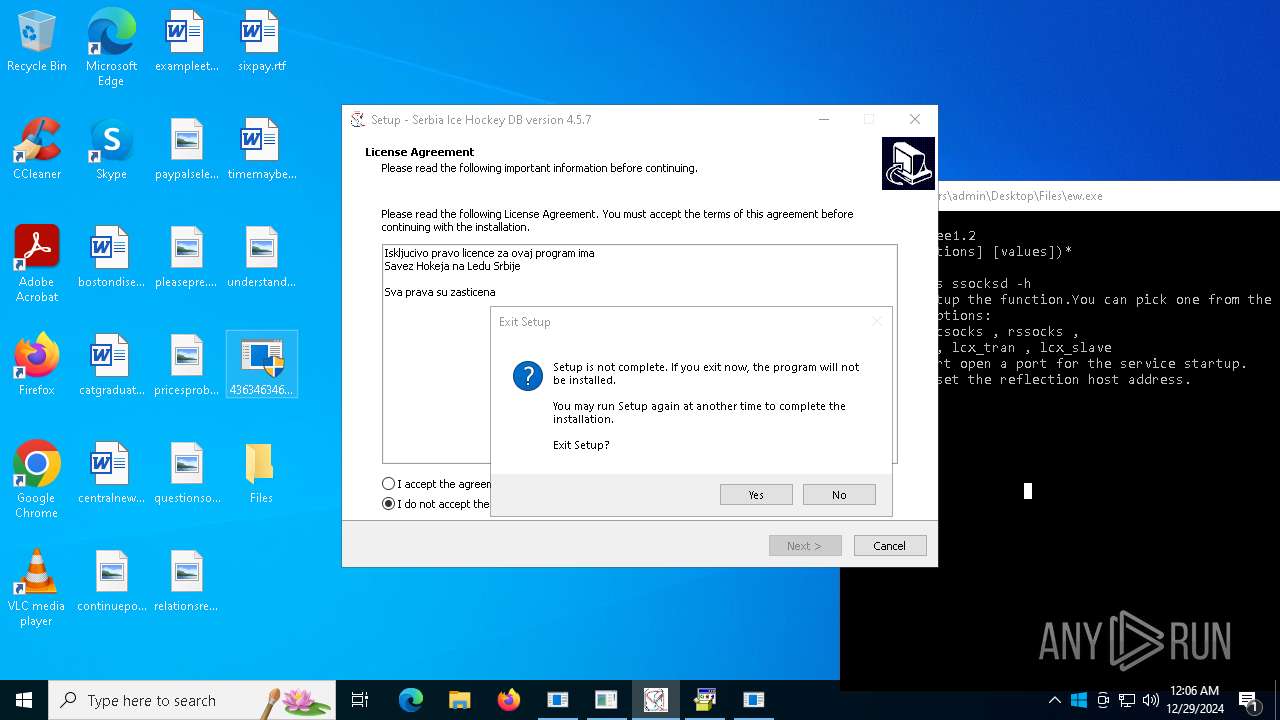Image resolution: width=1280 pixels, height=720 pixels.
Task: Open Task View on the taskbar
Action: pos(360,700)
